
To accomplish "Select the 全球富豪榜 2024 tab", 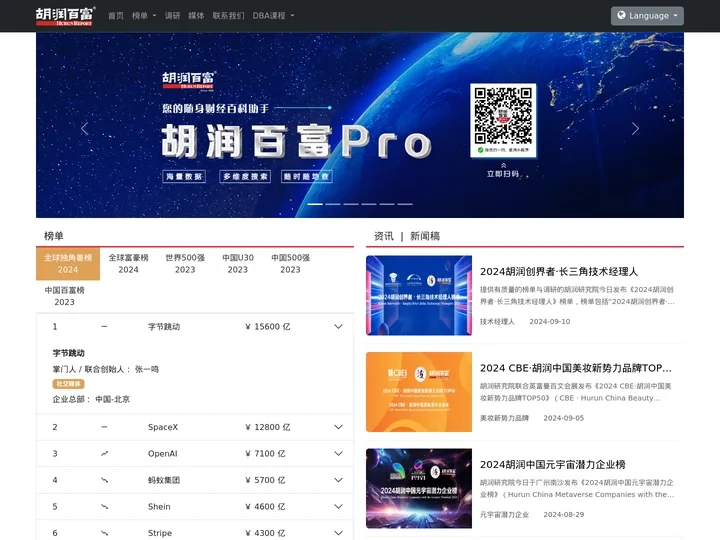I will (x=129, y=264).
